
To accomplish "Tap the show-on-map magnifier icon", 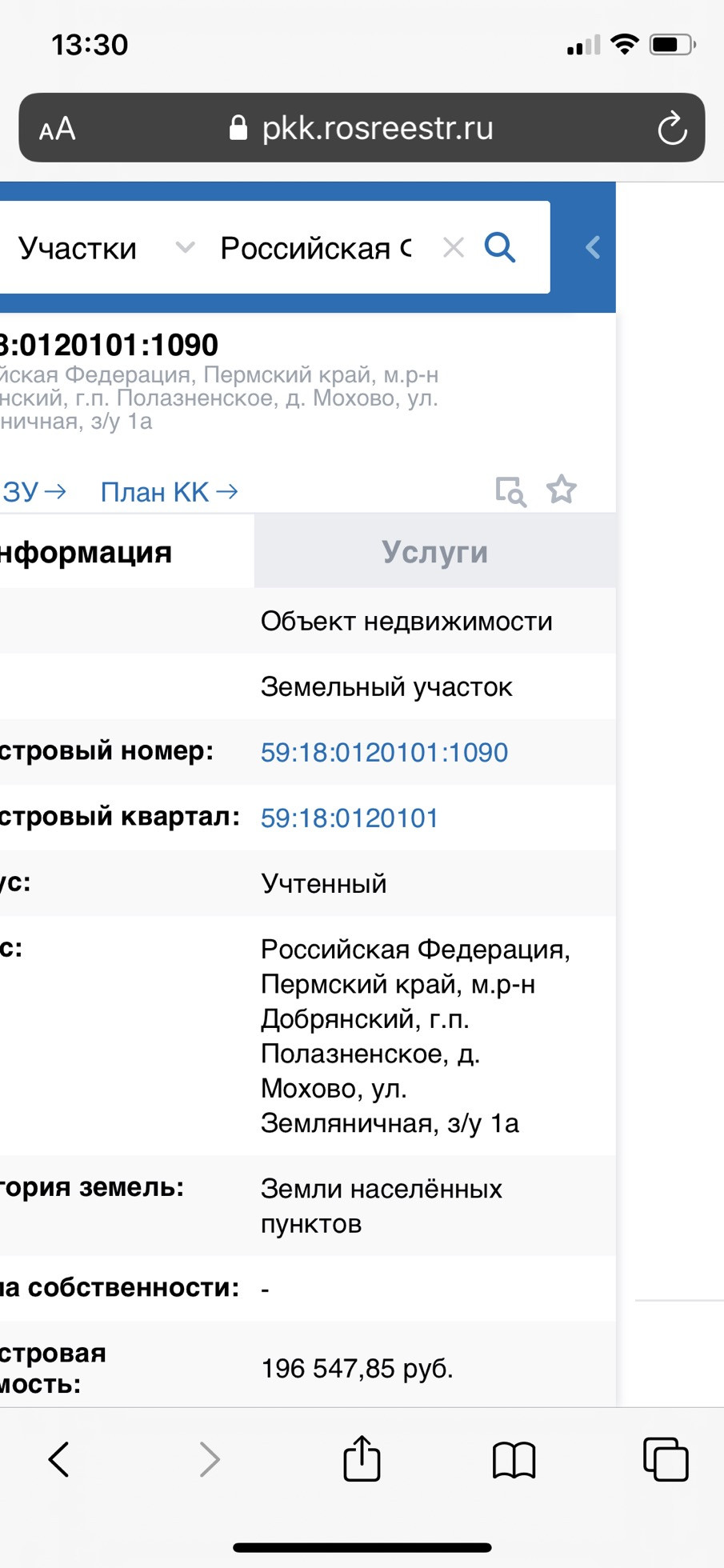I will (x=510, y=491).
